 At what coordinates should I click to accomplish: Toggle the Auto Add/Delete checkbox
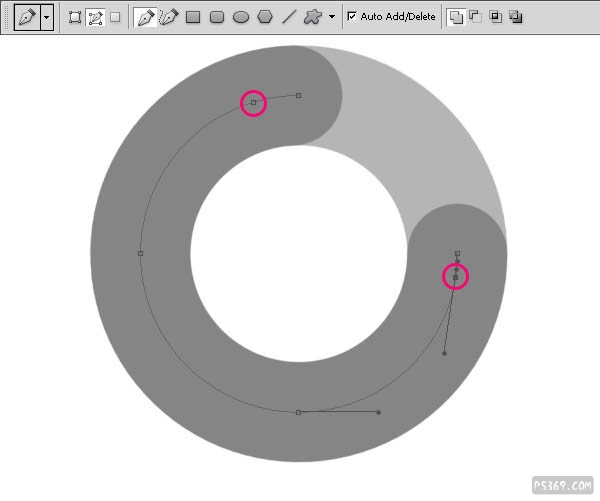point(352,17)
